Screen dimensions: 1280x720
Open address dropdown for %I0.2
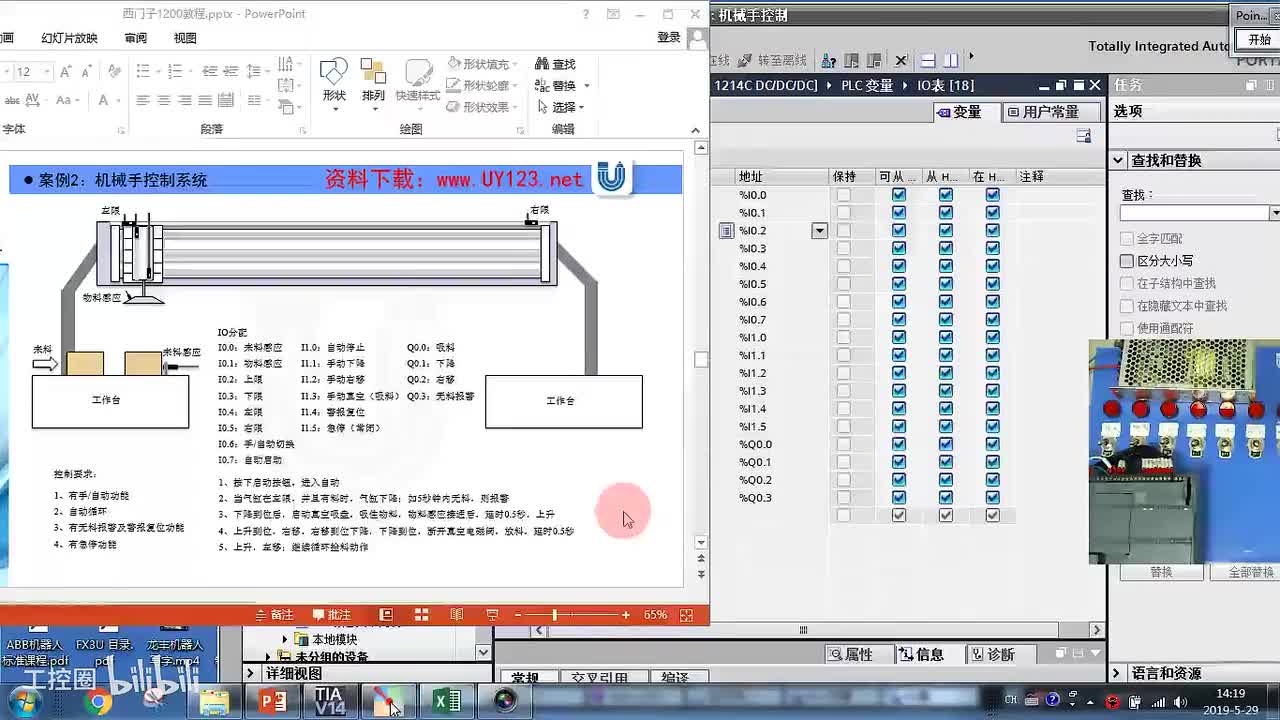819,231
